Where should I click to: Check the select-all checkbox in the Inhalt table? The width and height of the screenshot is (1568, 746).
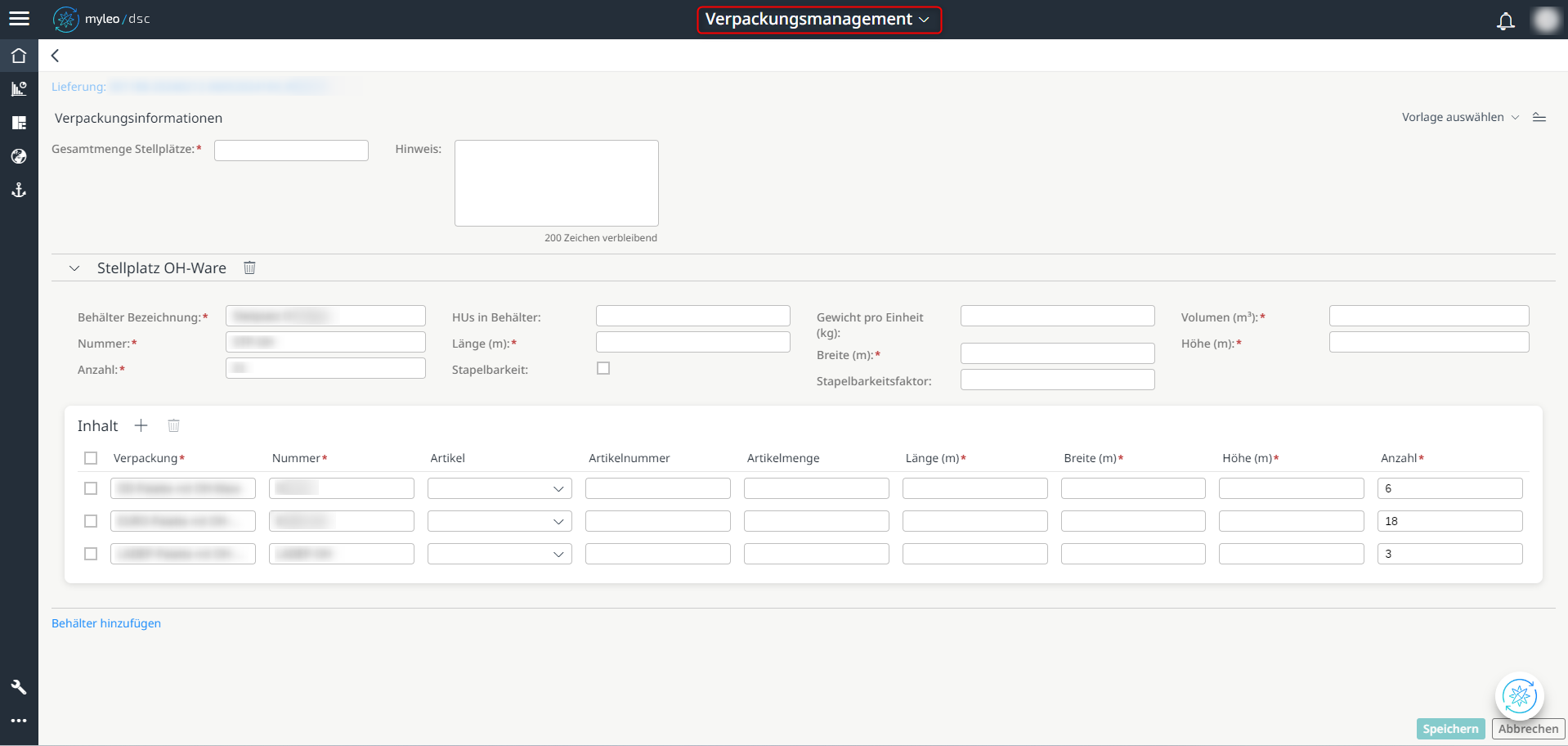[91, 458]
